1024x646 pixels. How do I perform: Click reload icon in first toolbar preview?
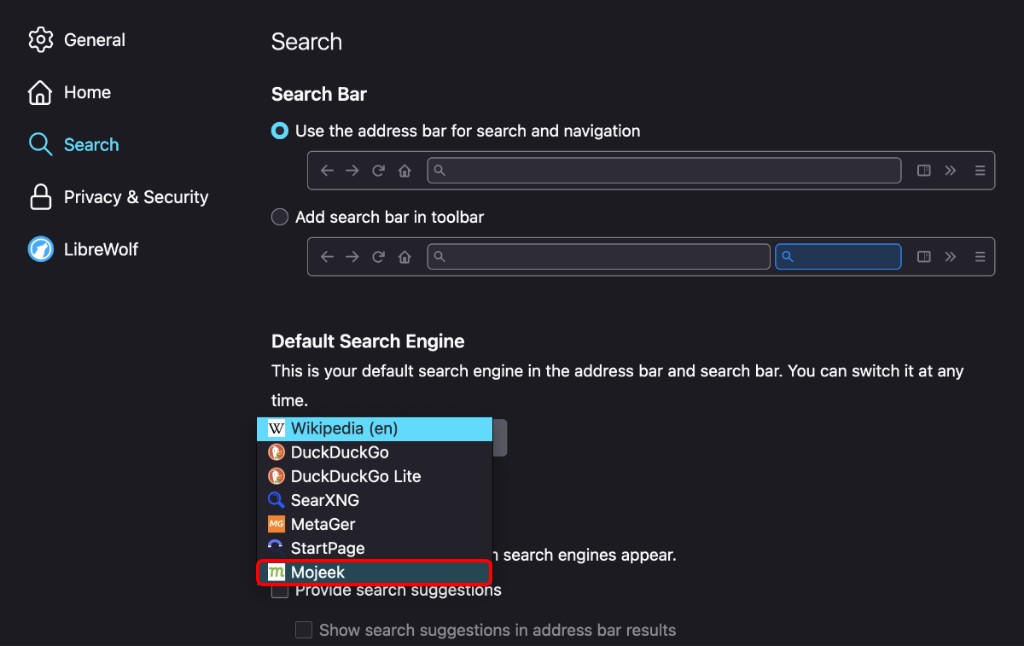coord(378,170)
